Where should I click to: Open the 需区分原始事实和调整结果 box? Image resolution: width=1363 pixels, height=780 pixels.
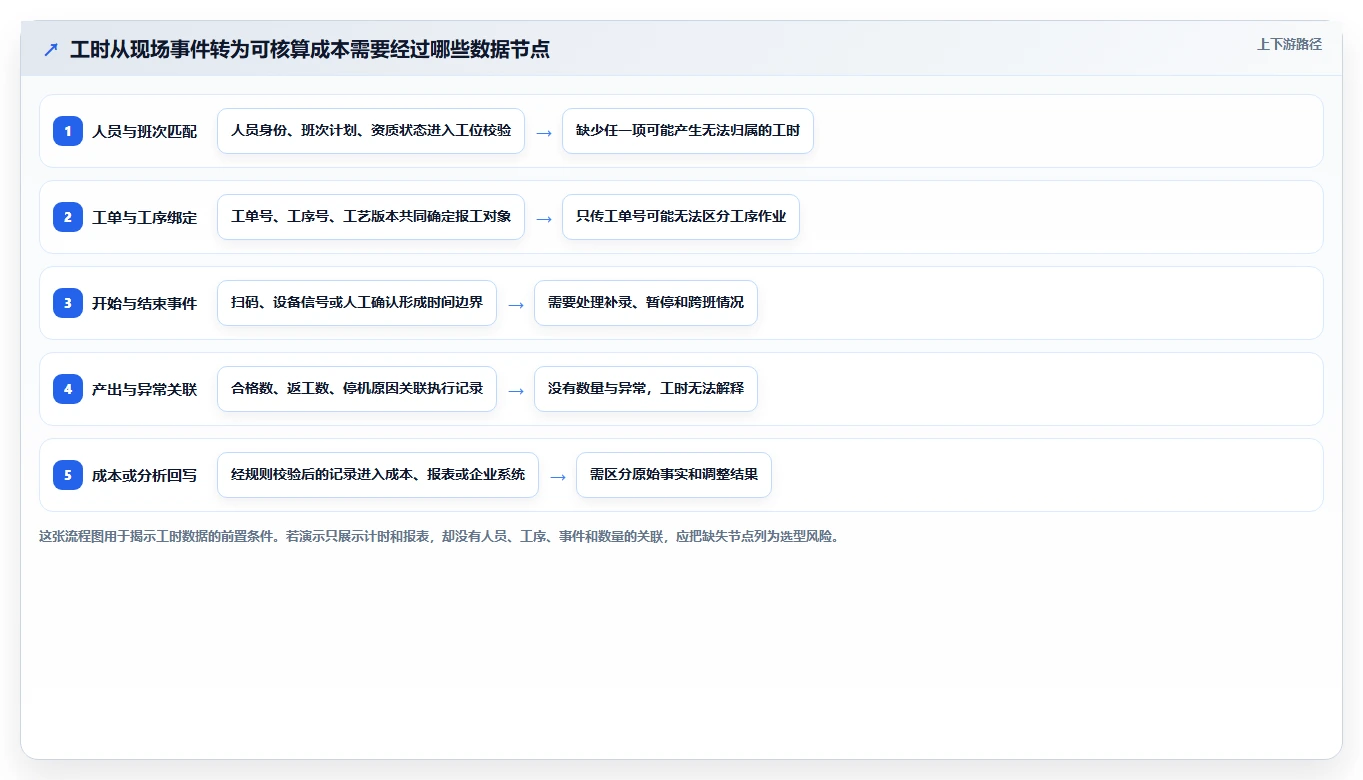(674, 475)
